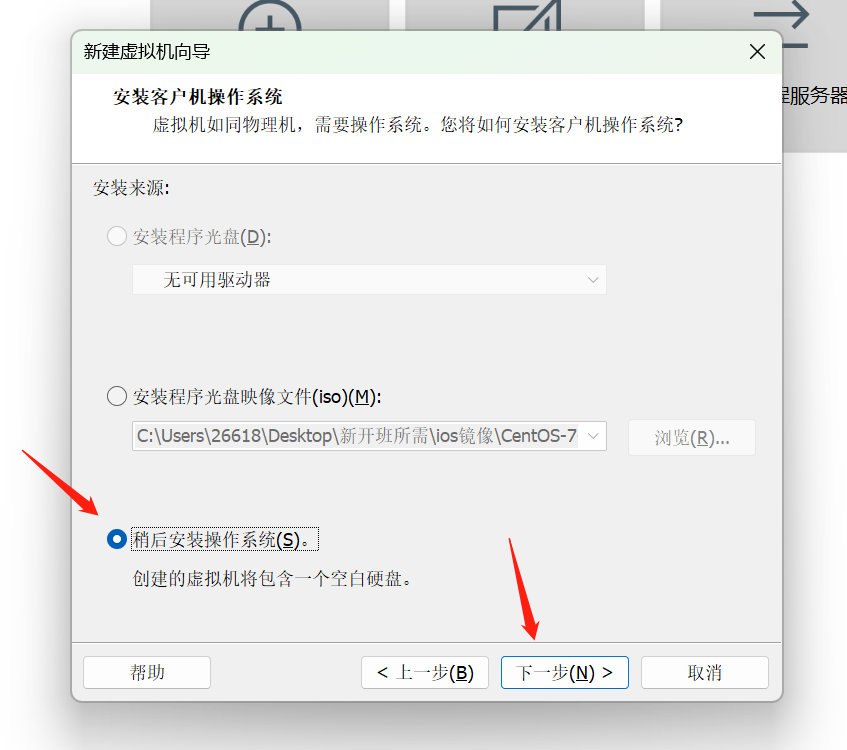
Task: Click the open virtual machine icon behind dialog
Action: tap(527, 16)
